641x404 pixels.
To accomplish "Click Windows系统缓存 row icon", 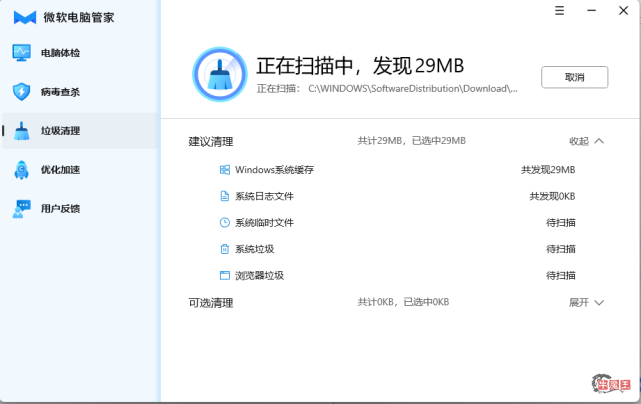I will point(225,170).
